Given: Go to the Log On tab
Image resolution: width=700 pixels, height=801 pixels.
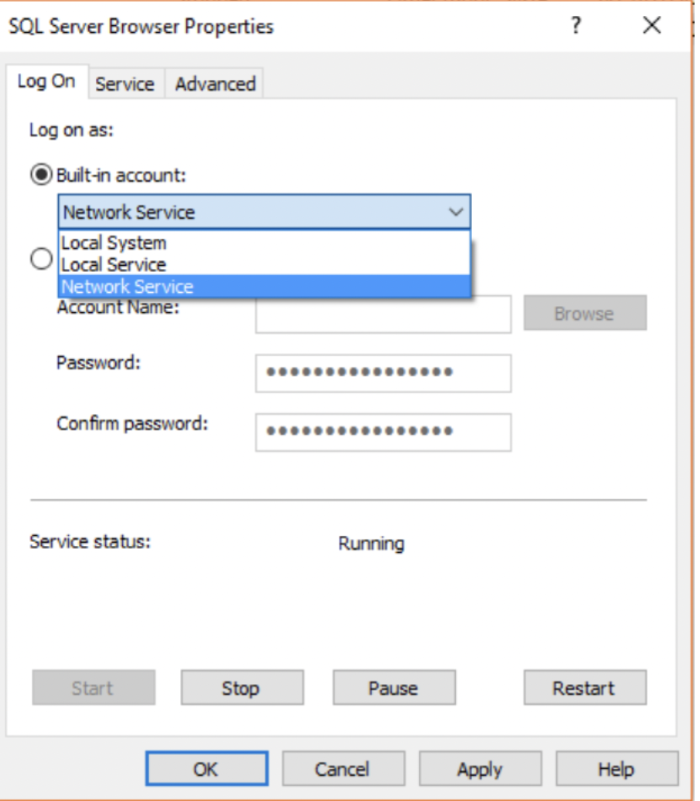Looking at the screenshot, I should (46, 81).
